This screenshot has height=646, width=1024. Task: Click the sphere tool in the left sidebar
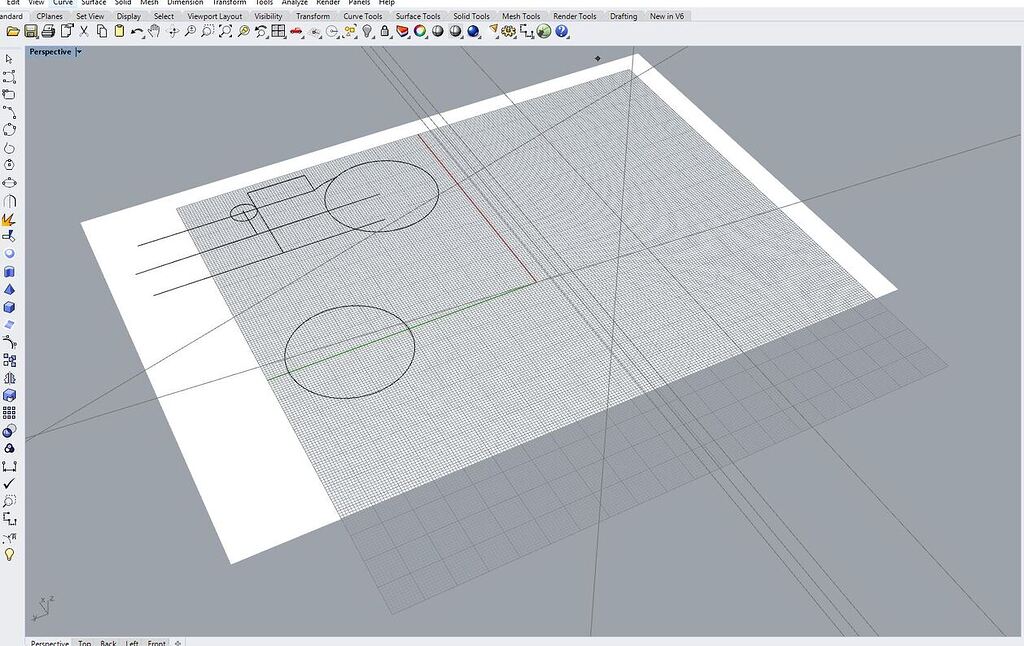tap(10, 253)
